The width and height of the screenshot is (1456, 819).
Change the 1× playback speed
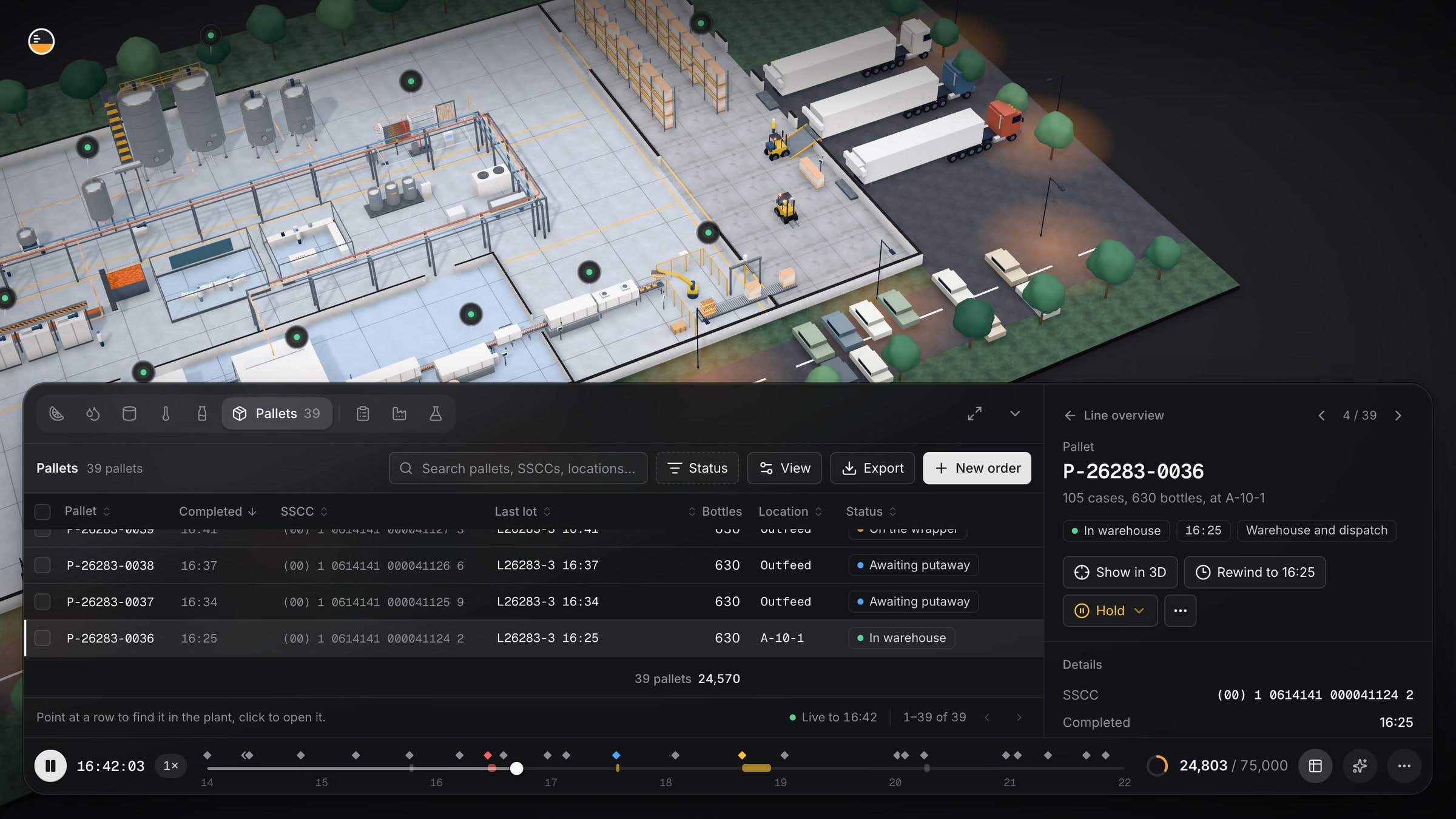(x=170, y=766)
